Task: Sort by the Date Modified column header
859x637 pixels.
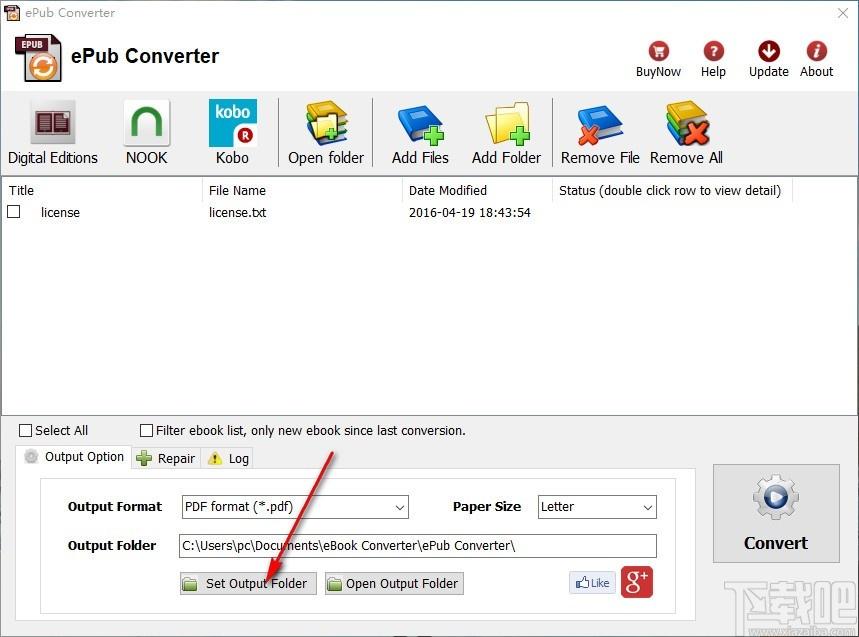Action: [477, 191]
